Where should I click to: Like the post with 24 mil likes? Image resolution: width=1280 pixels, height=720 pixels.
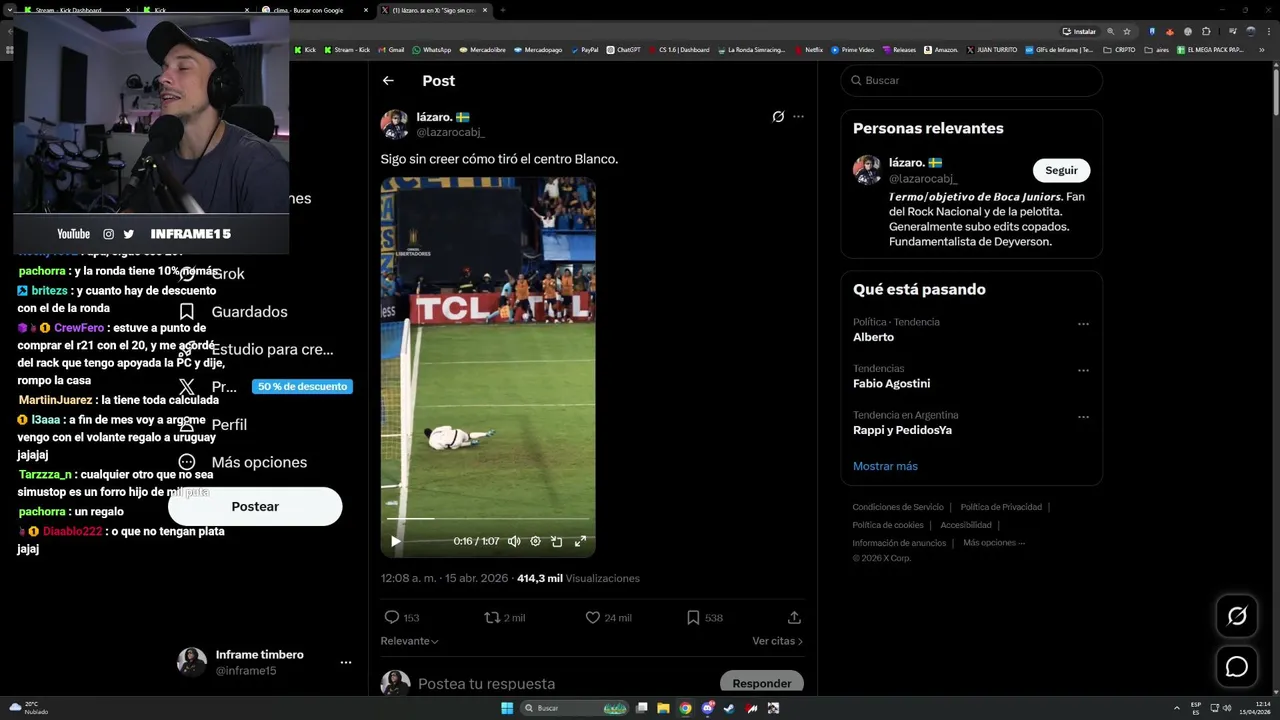(x=609, y=618)
